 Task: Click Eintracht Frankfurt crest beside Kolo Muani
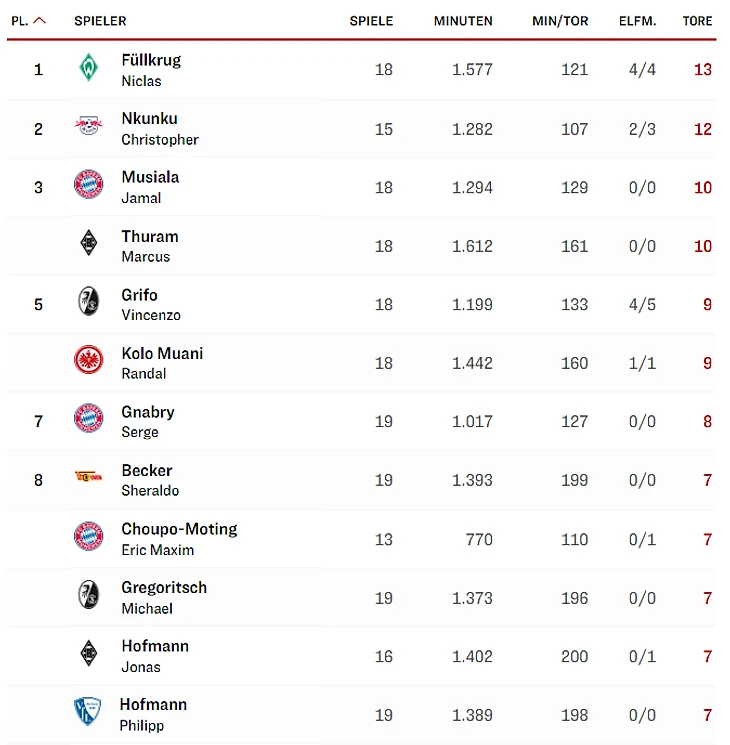(89, 361)
